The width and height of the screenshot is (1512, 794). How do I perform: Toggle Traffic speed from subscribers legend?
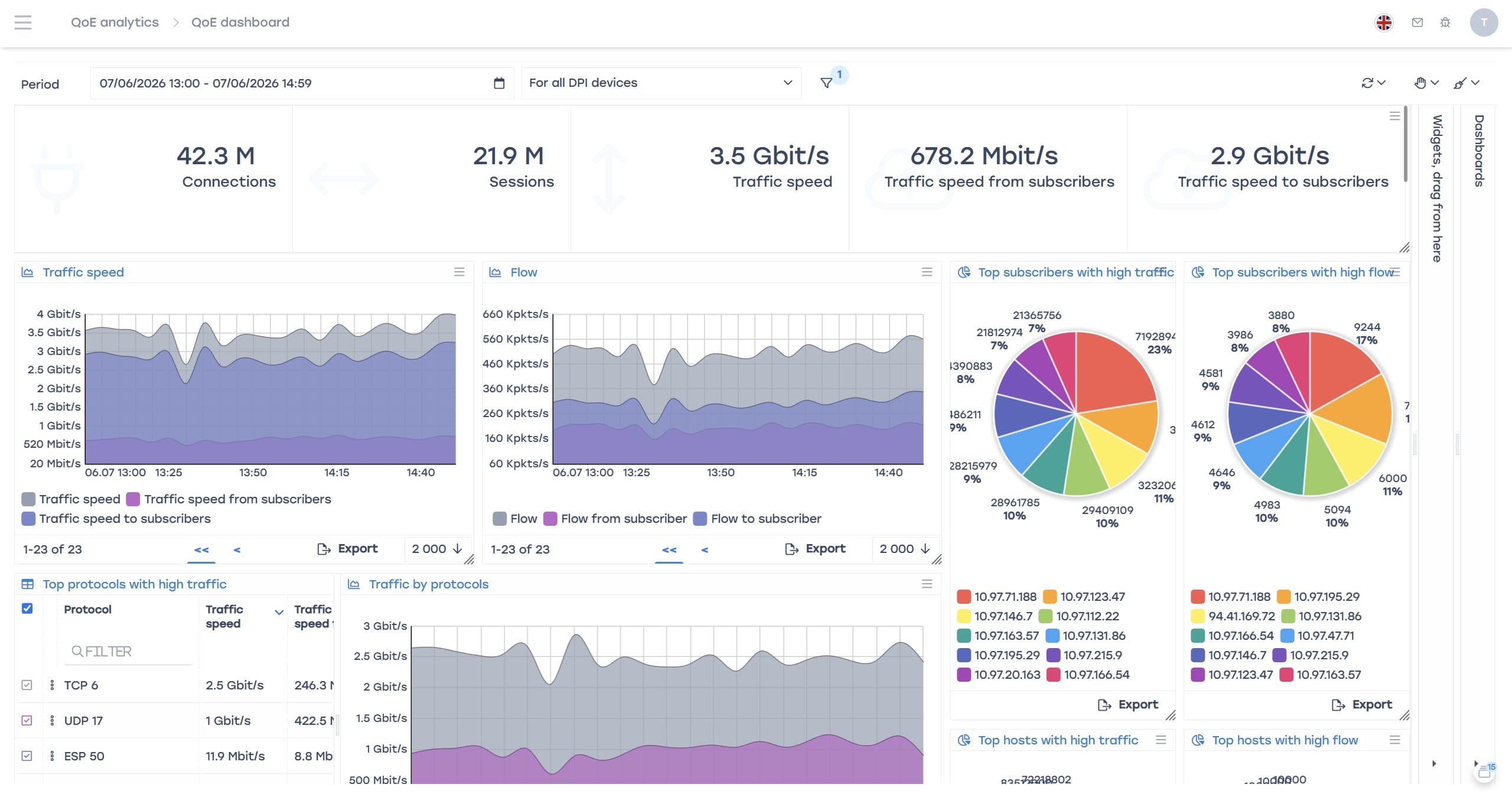[229, 499]
